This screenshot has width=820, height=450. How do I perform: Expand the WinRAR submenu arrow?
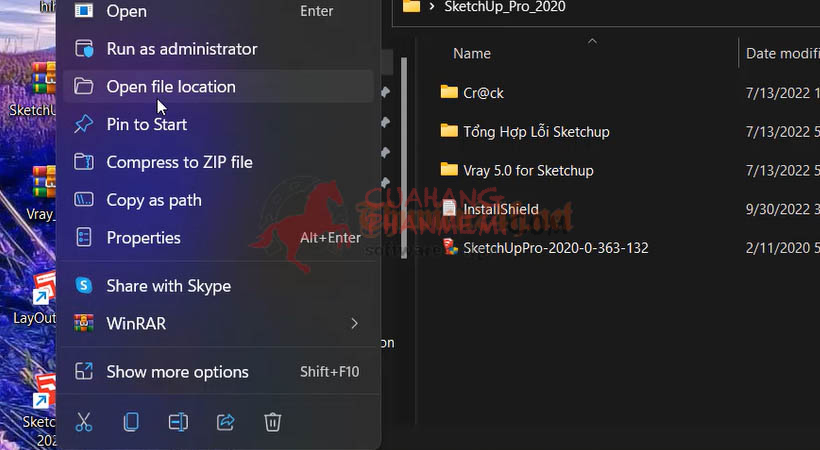click(x=354, y=323)
